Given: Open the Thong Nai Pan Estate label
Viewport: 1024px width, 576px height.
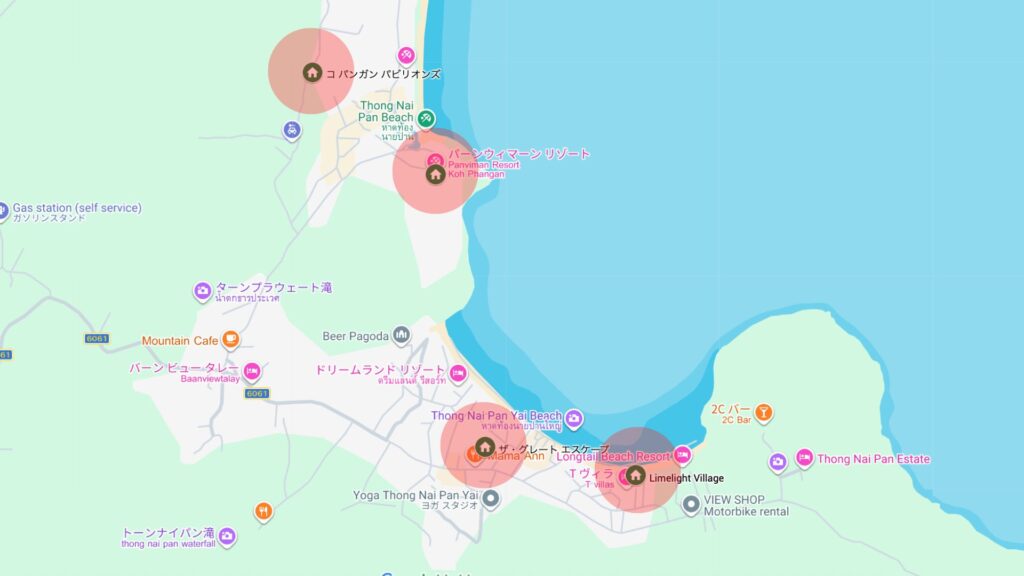Looking at the screenshot, I should 873,459.
